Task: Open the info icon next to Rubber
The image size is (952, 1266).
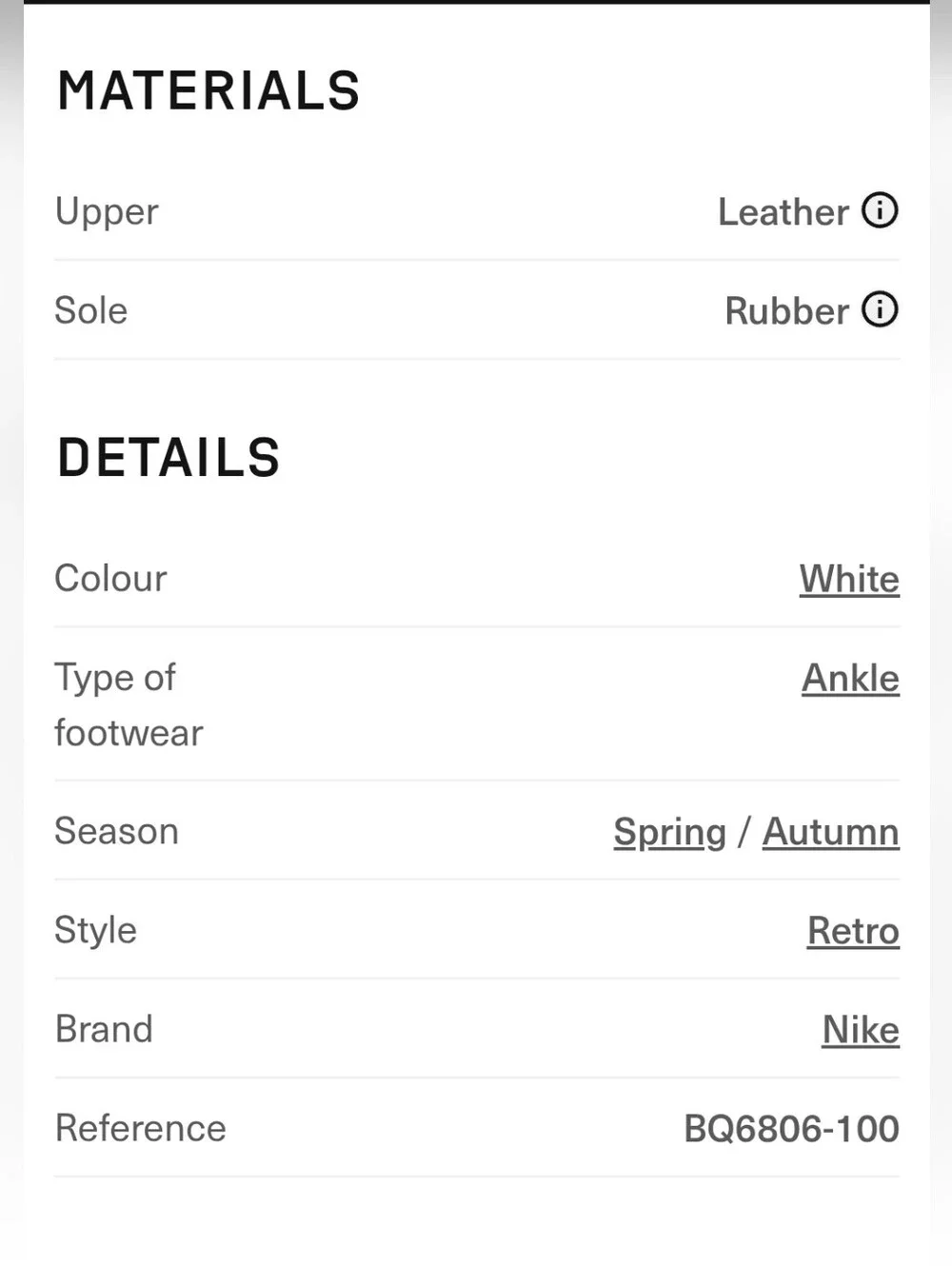Action: click(880, 309)
